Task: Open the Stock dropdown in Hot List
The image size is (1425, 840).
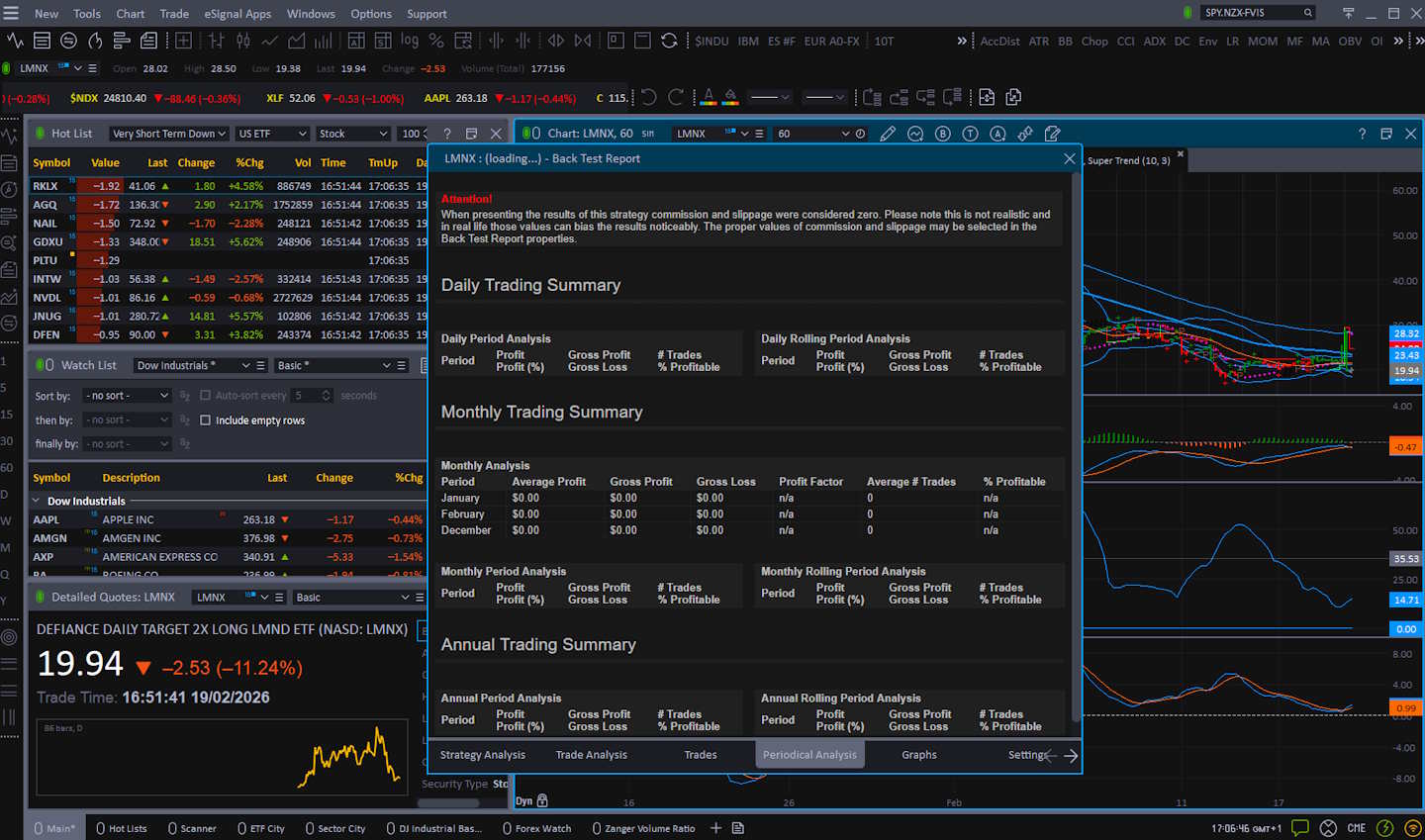Action: tap(353, 134)
